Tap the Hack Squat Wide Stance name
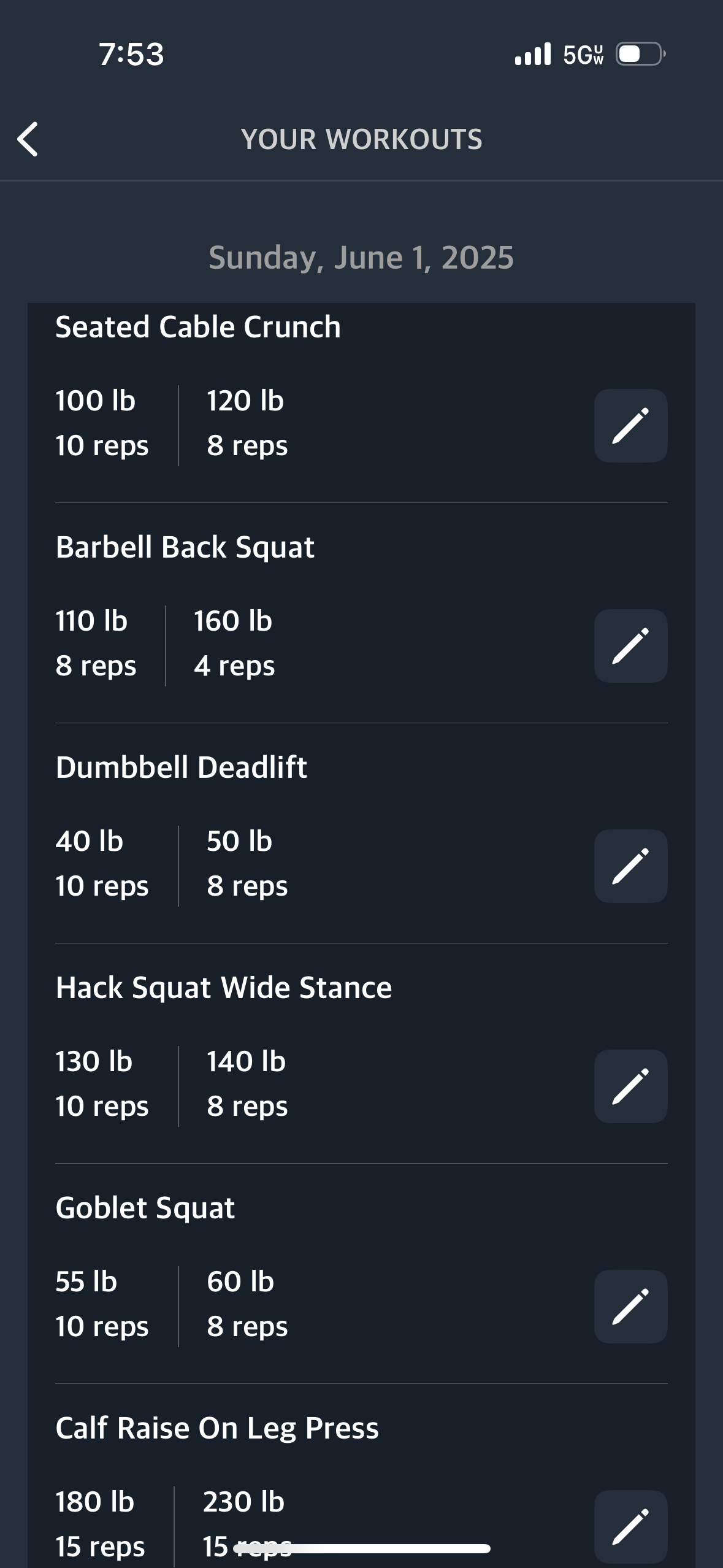Image resolution: width=723 pixels, height=1568 pixels. (224, 988)
